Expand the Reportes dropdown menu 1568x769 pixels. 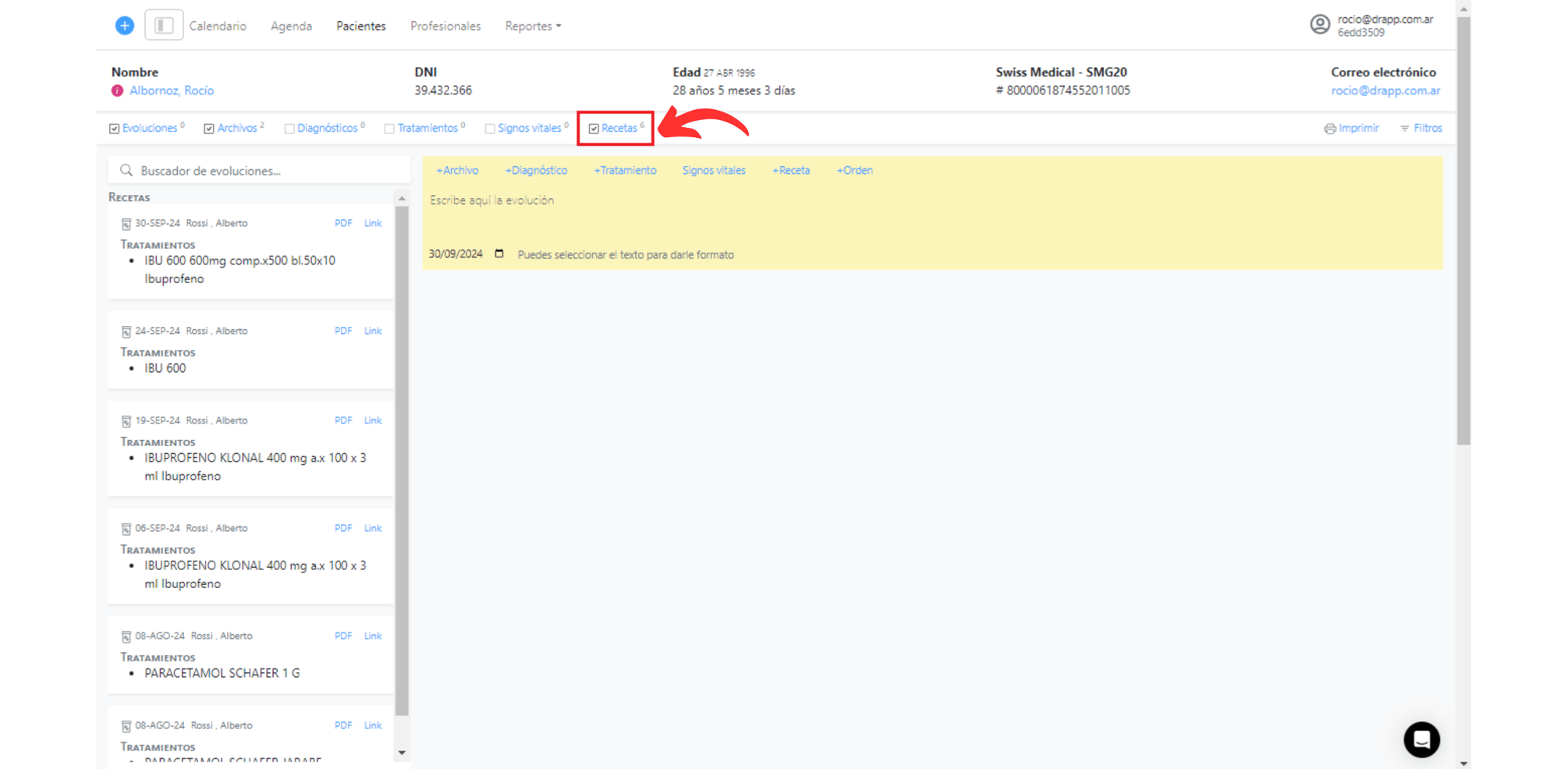(x=533, y=27)
